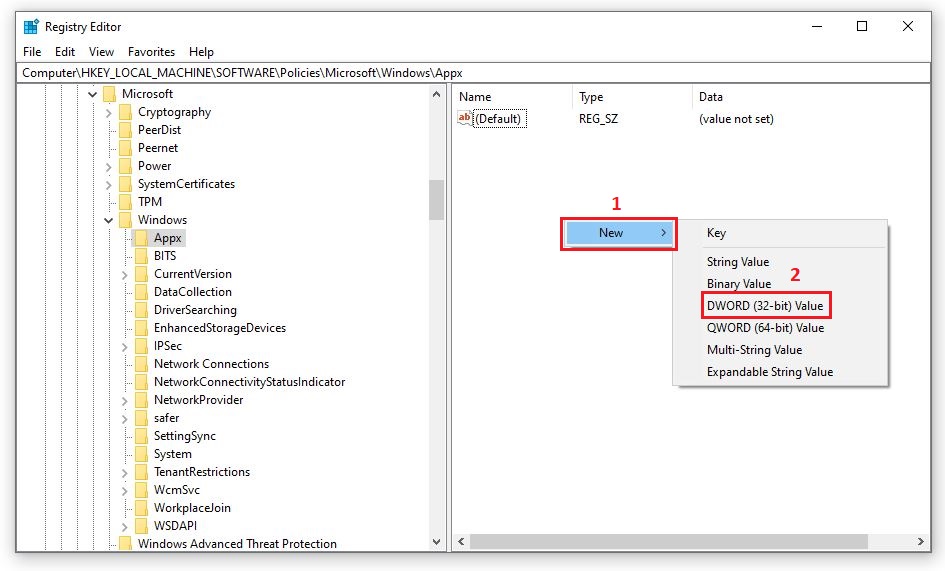This screenshot has height=571, width=945.
Task: Collapse the Microsoft tree node
Action: [93, 94]
